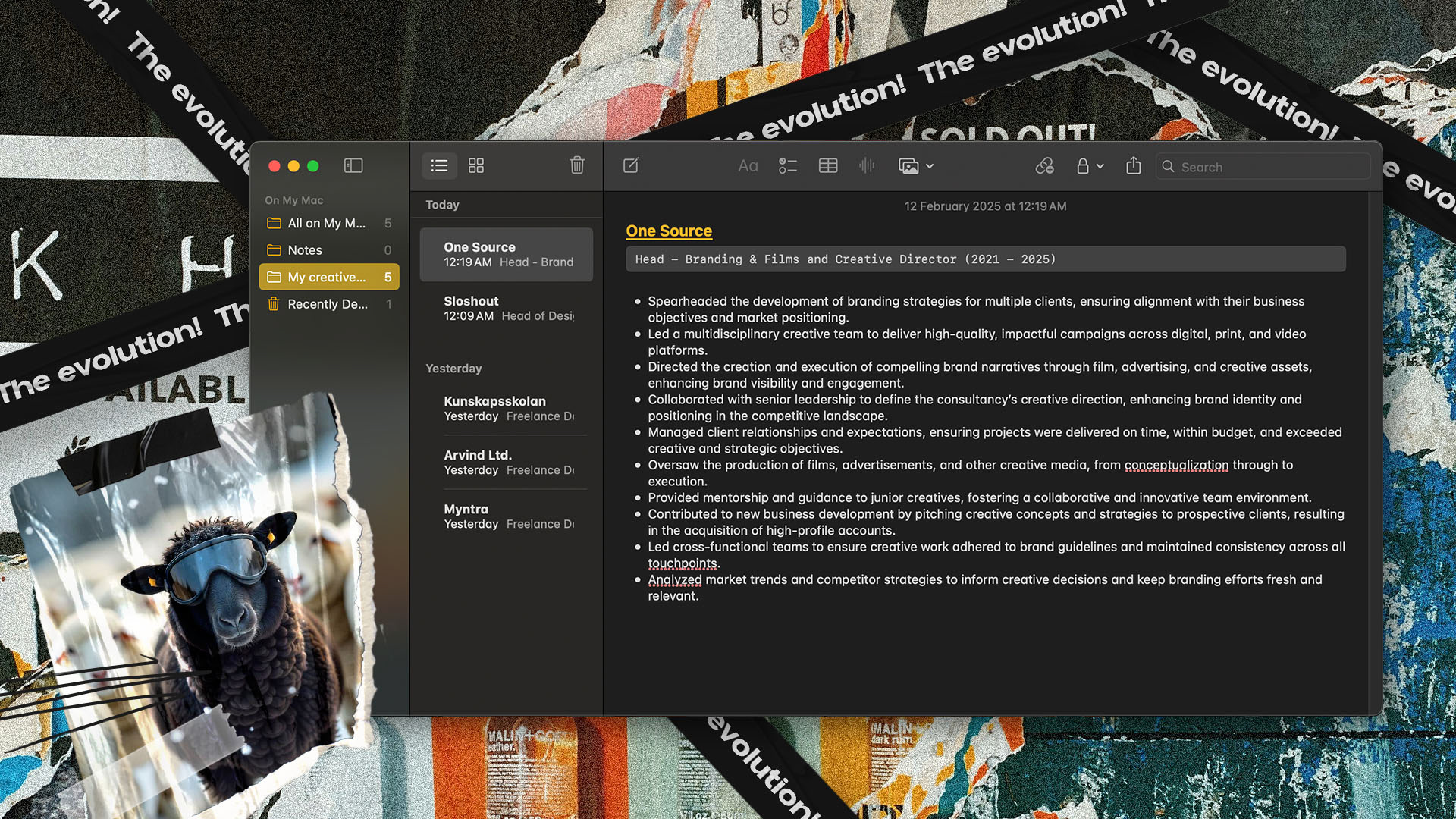Open the Aa text format menu
The image size is (1456, 819).
(748, 166)
